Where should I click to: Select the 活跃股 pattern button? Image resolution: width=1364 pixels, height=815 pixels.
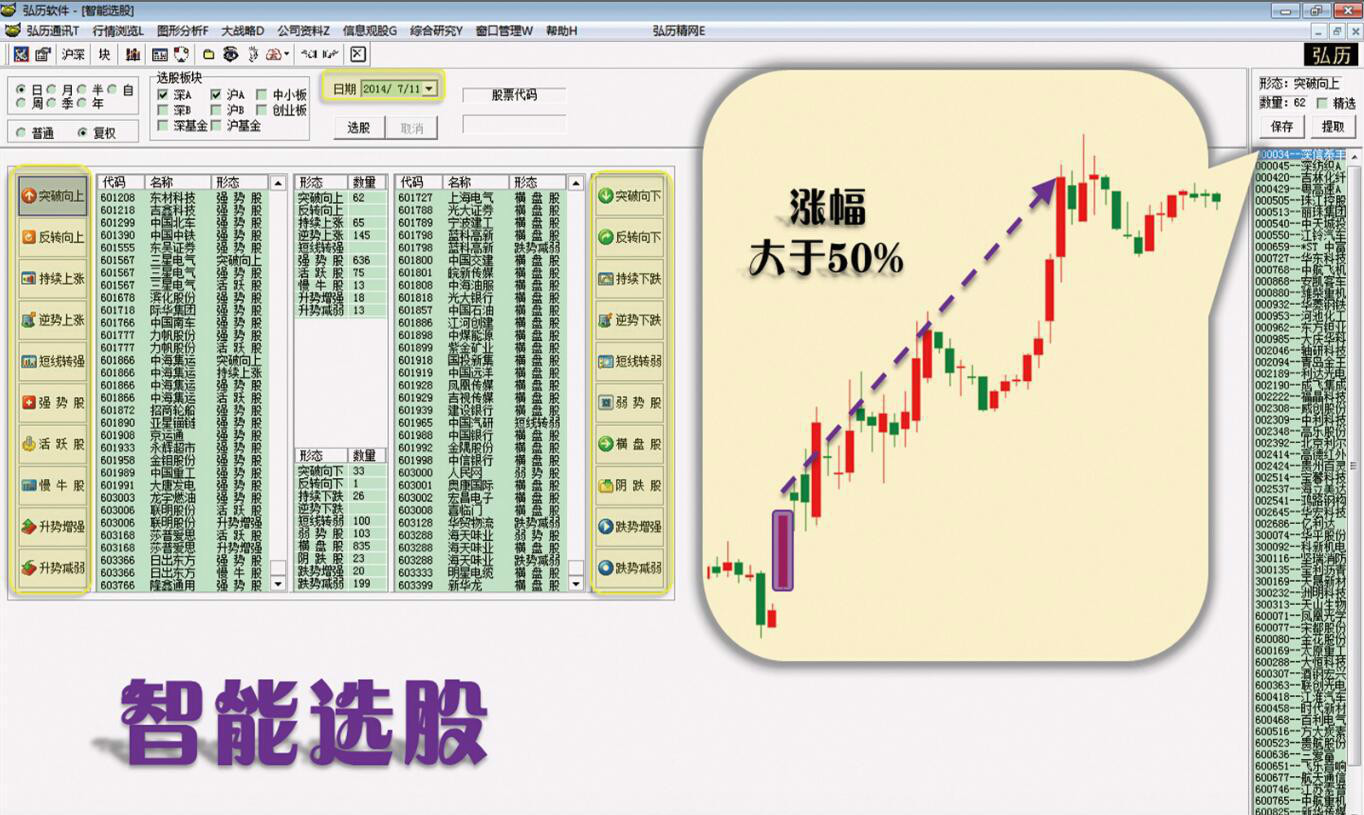53,444
